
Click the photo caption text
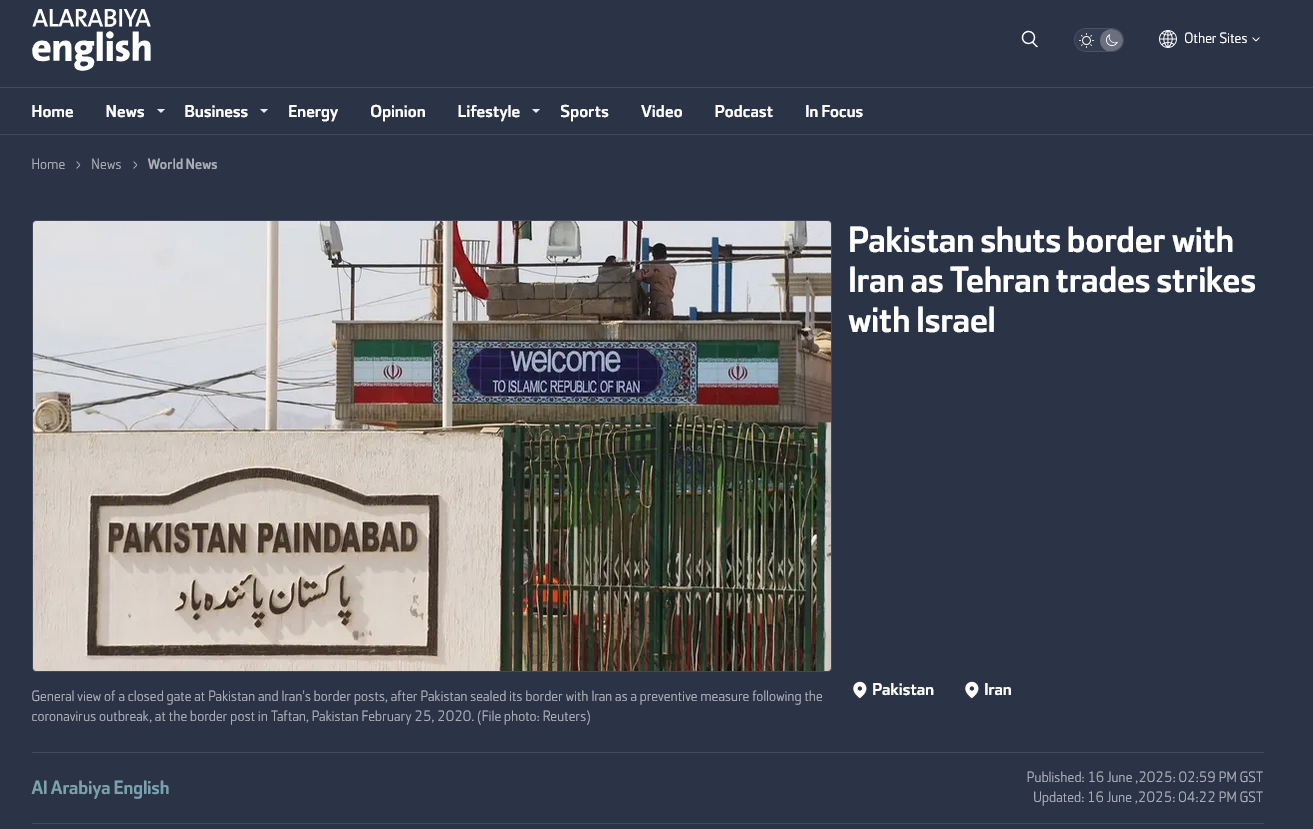[427, 706]
